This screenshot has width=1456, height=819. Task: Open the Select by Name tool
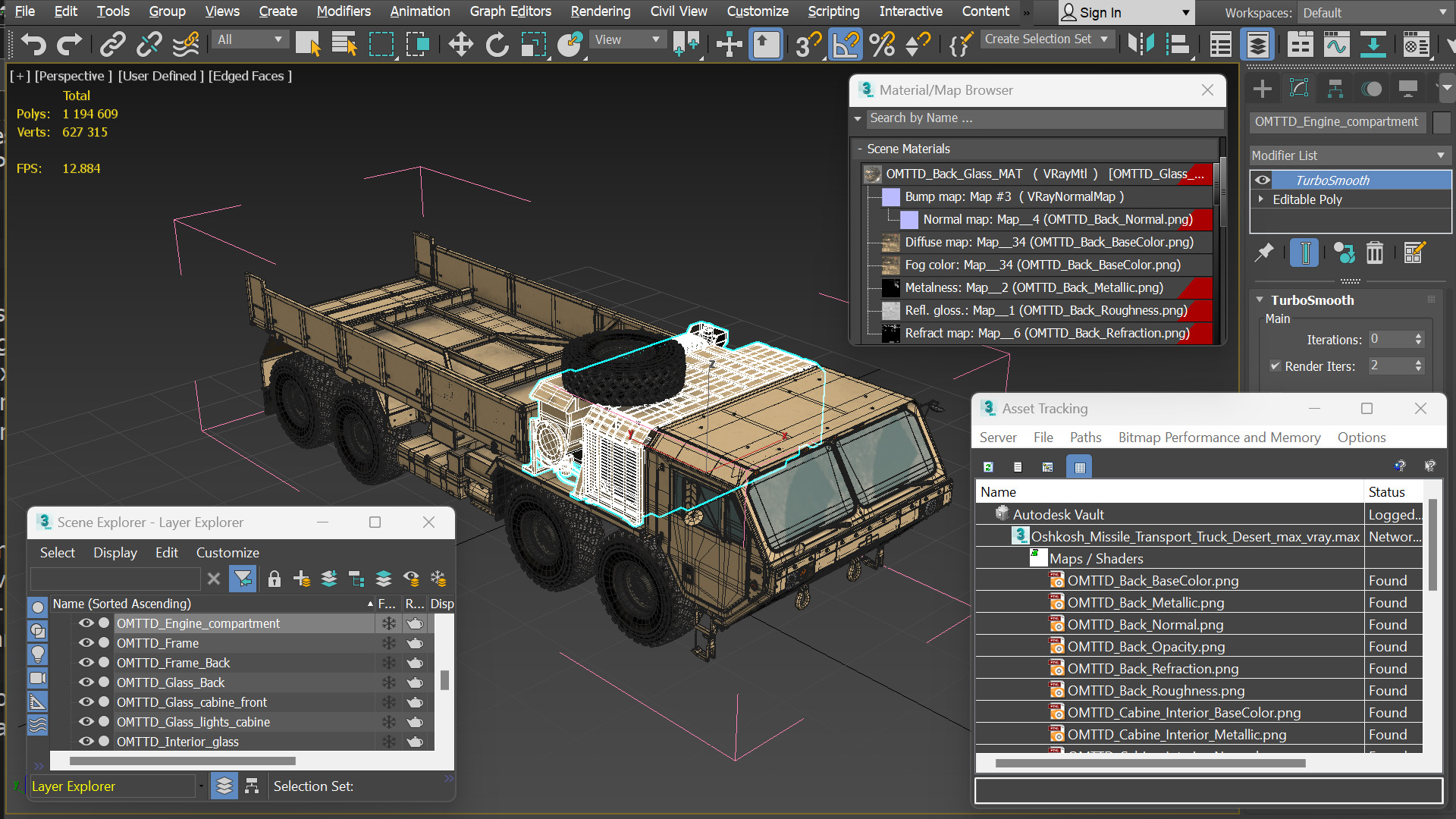click(345, 45)
